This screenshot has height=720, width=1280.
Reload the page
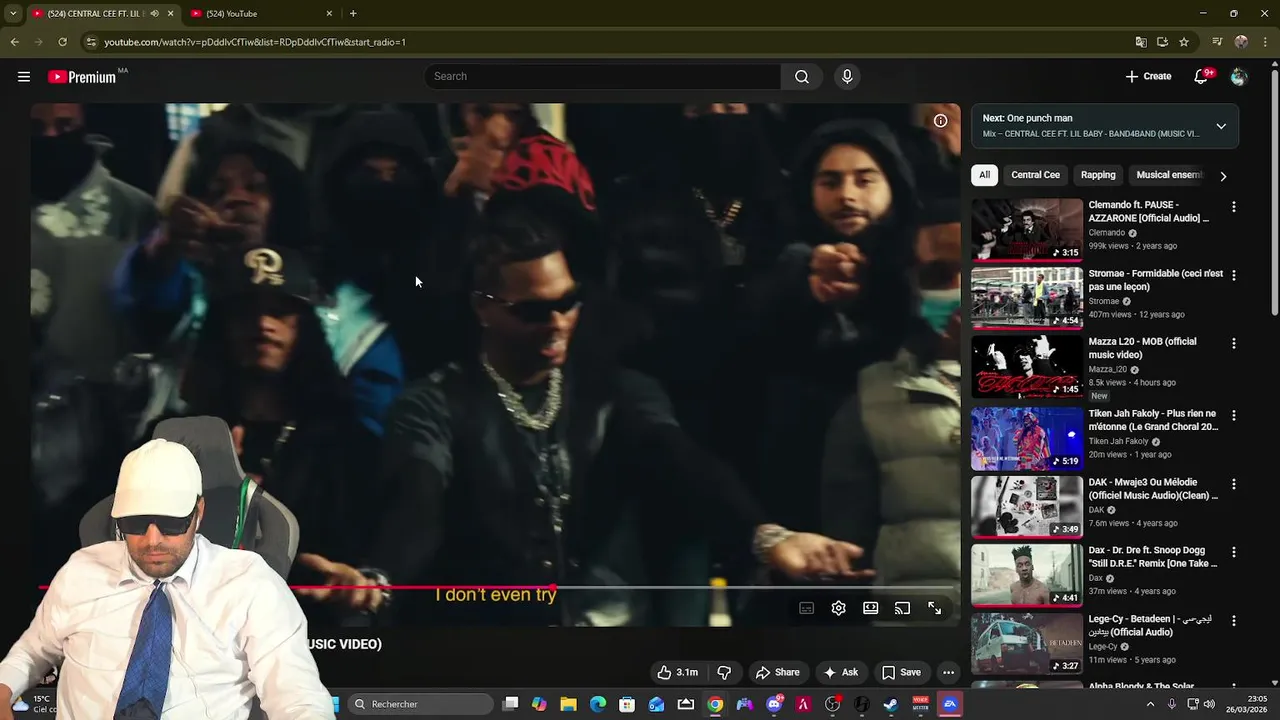click(62, 42)
